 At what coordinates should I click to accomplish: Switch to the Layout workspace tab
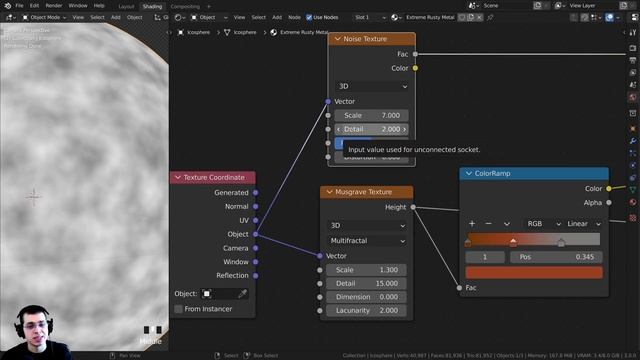(x=126, y=7)
